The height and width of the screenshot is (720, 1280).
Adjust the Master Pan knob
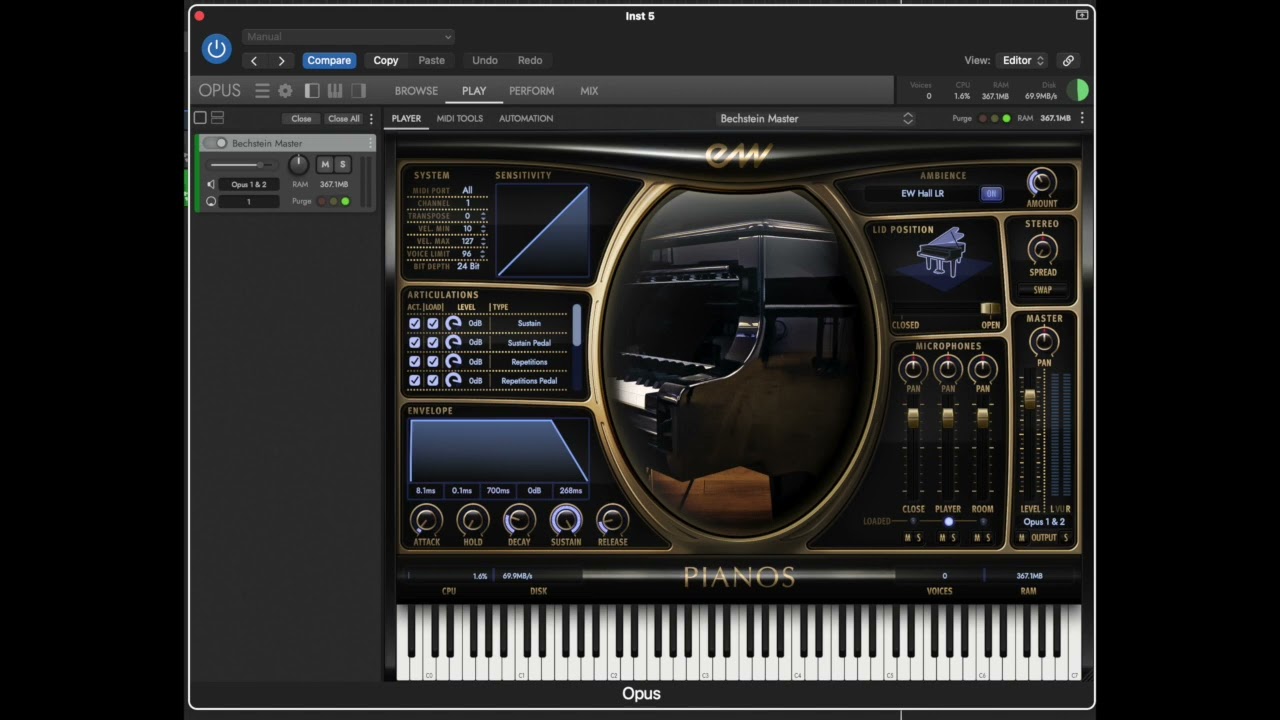click(1043, 341)
